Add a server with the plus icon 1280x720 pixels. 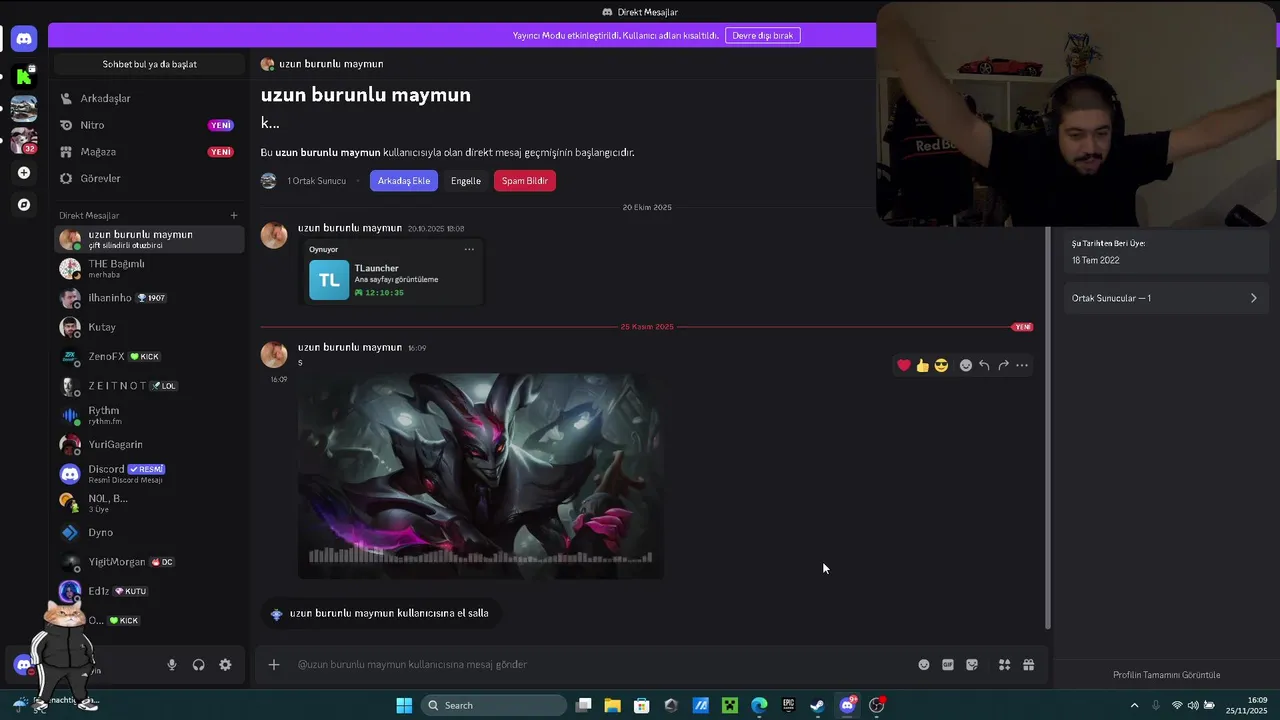(x=24, y=173)
